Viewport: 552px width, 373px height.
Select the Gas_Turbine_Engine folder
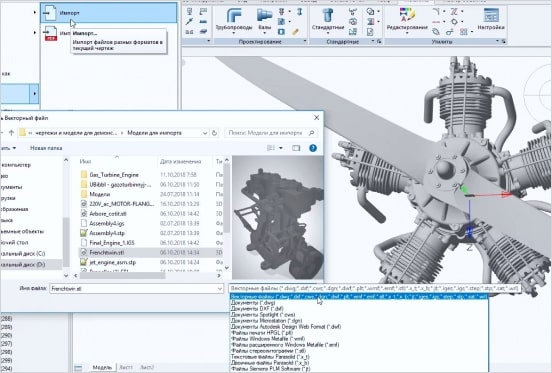coord(114,175)
